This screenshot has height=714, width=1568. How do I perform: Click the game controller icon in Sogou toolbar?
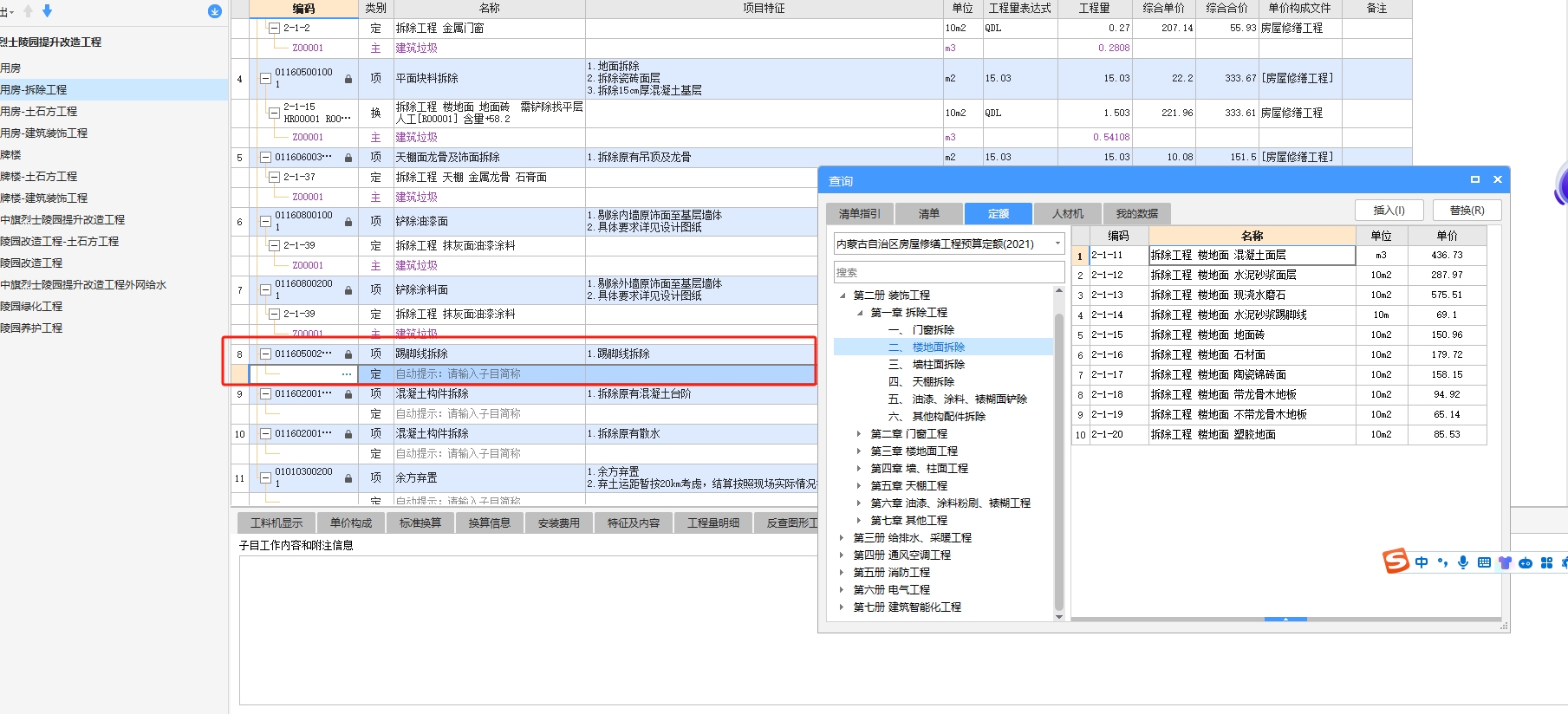[x=1526, y=562]
